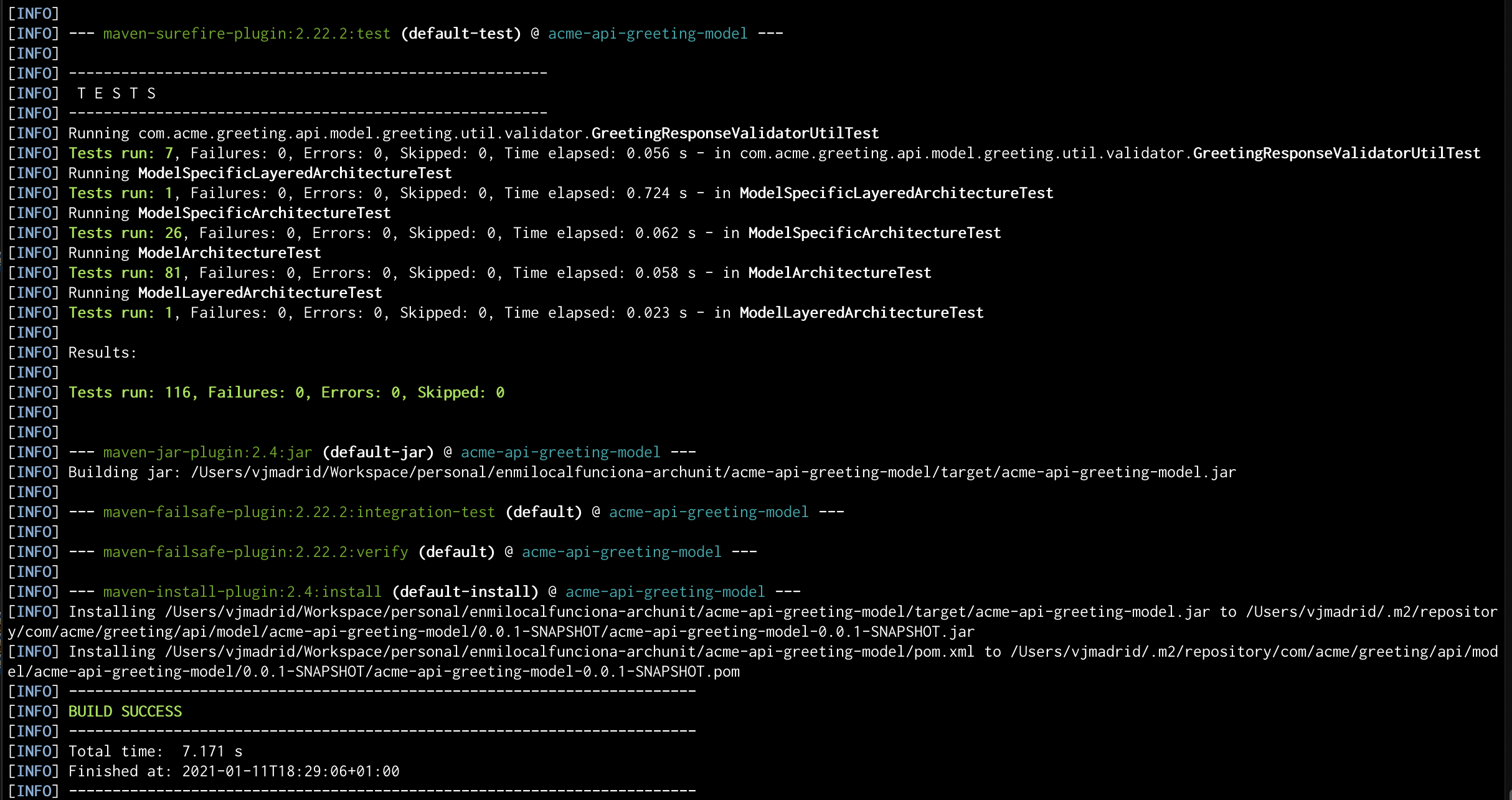Click the GreetingResponseValidatorUtilTest name in Running line
The width and height of the screenshot is (1512, 800).
pos(735,133)
